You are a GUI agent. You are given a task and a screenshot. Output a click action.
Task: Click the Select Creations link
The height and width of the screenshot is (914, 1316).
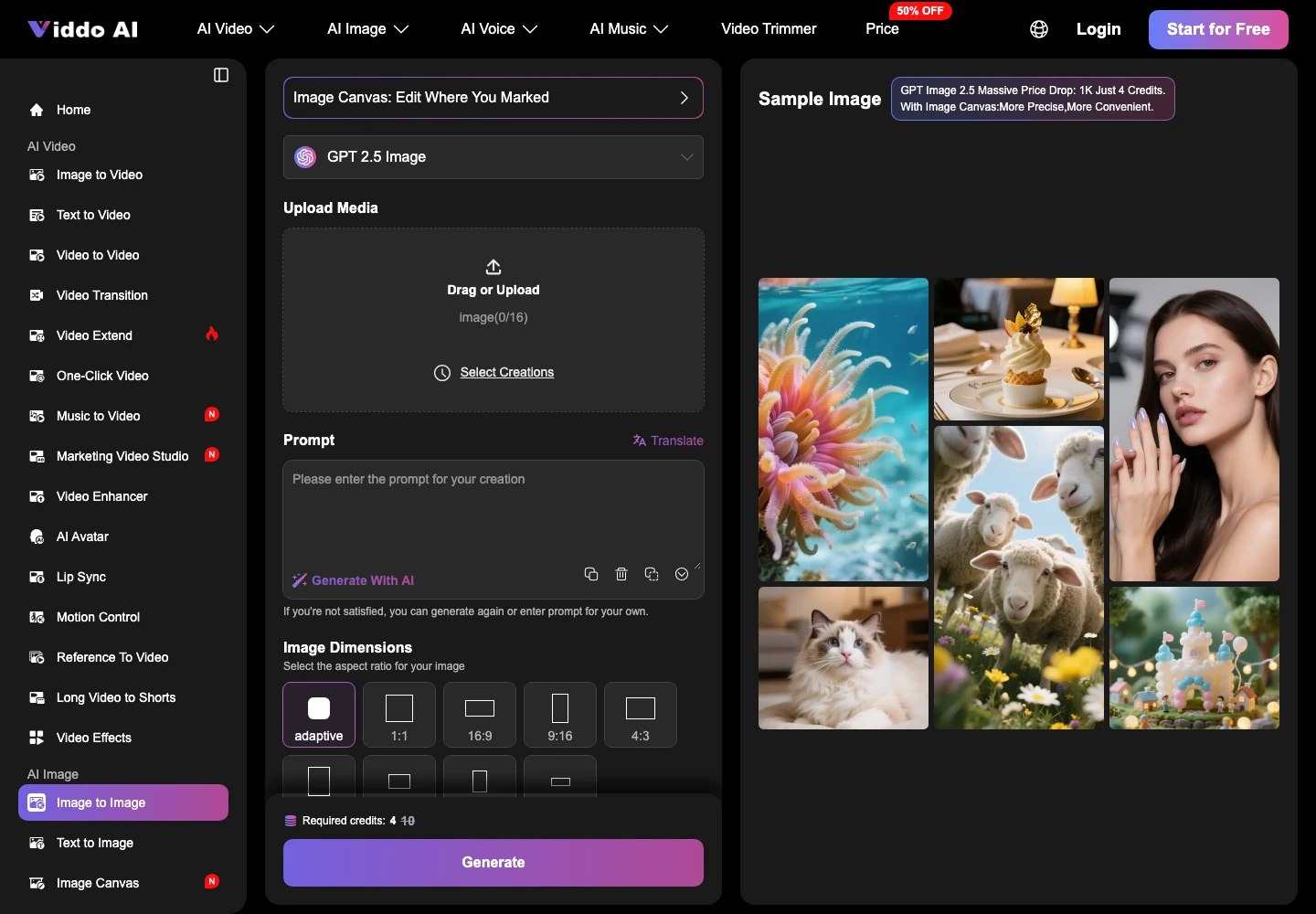pos(507,373)
